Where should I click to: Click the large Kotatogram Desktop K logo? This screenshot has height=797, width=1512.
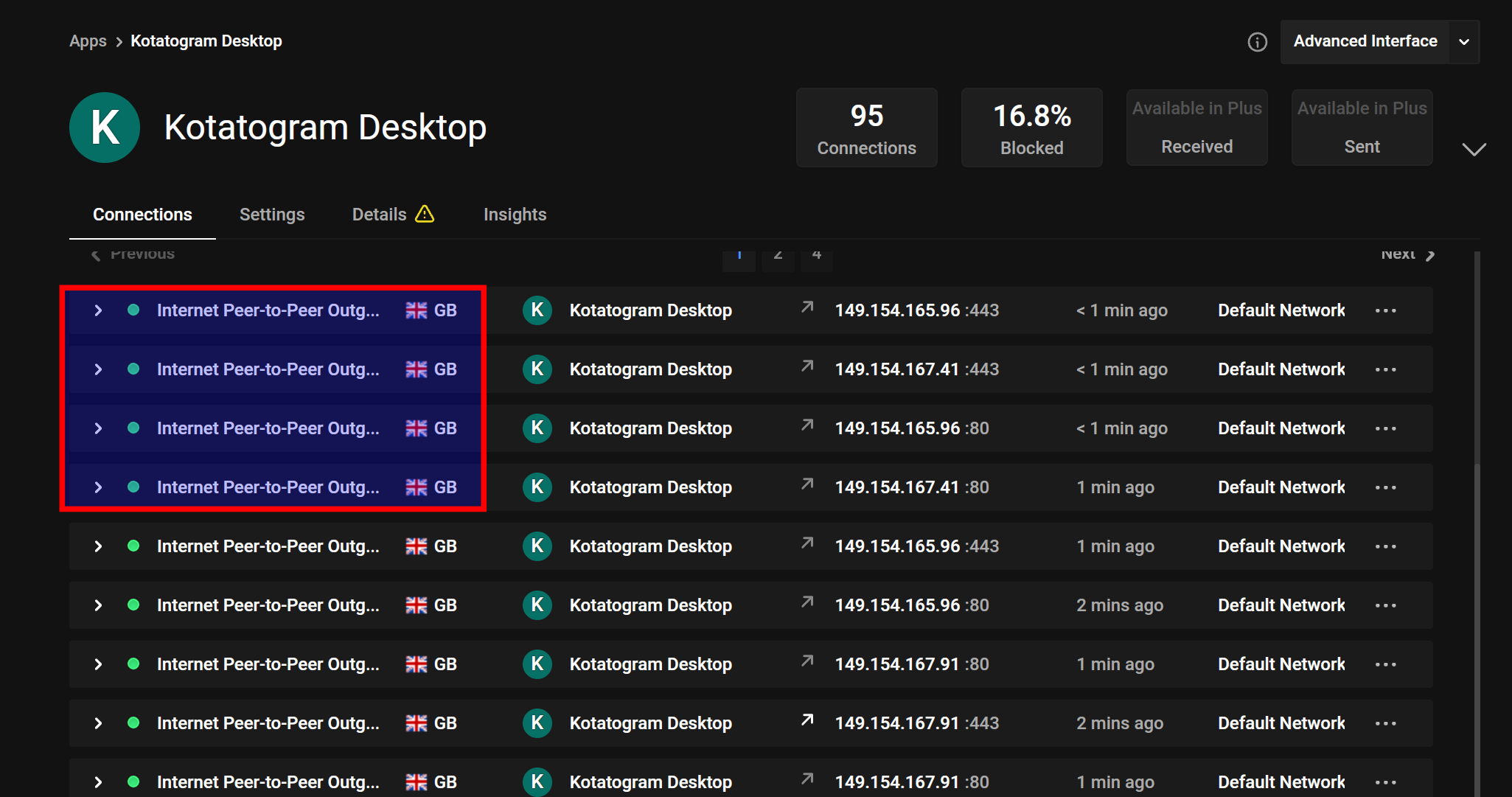click(x=105, y=128)
